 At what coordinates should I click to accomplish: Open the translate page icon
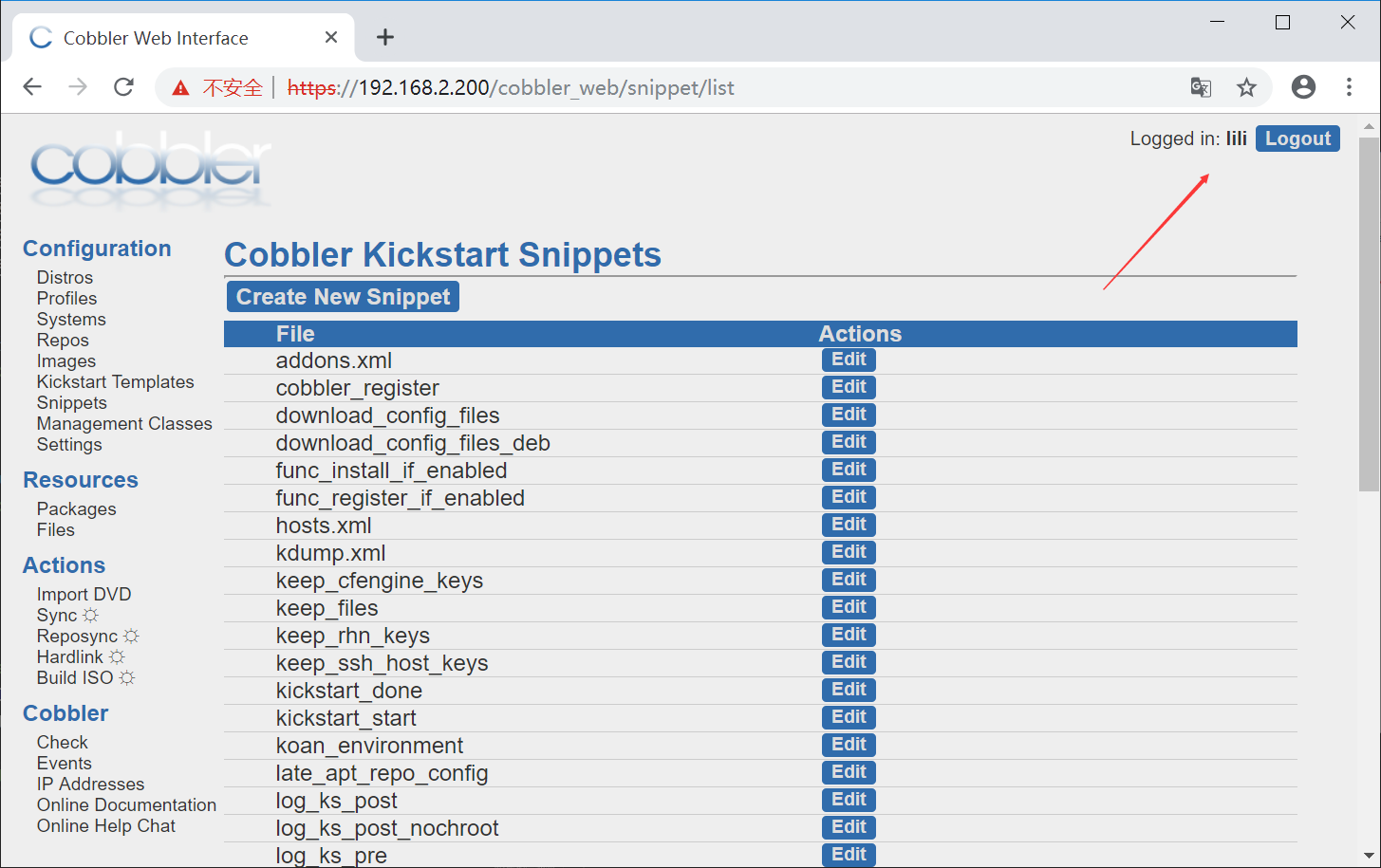pos(1201,87)
